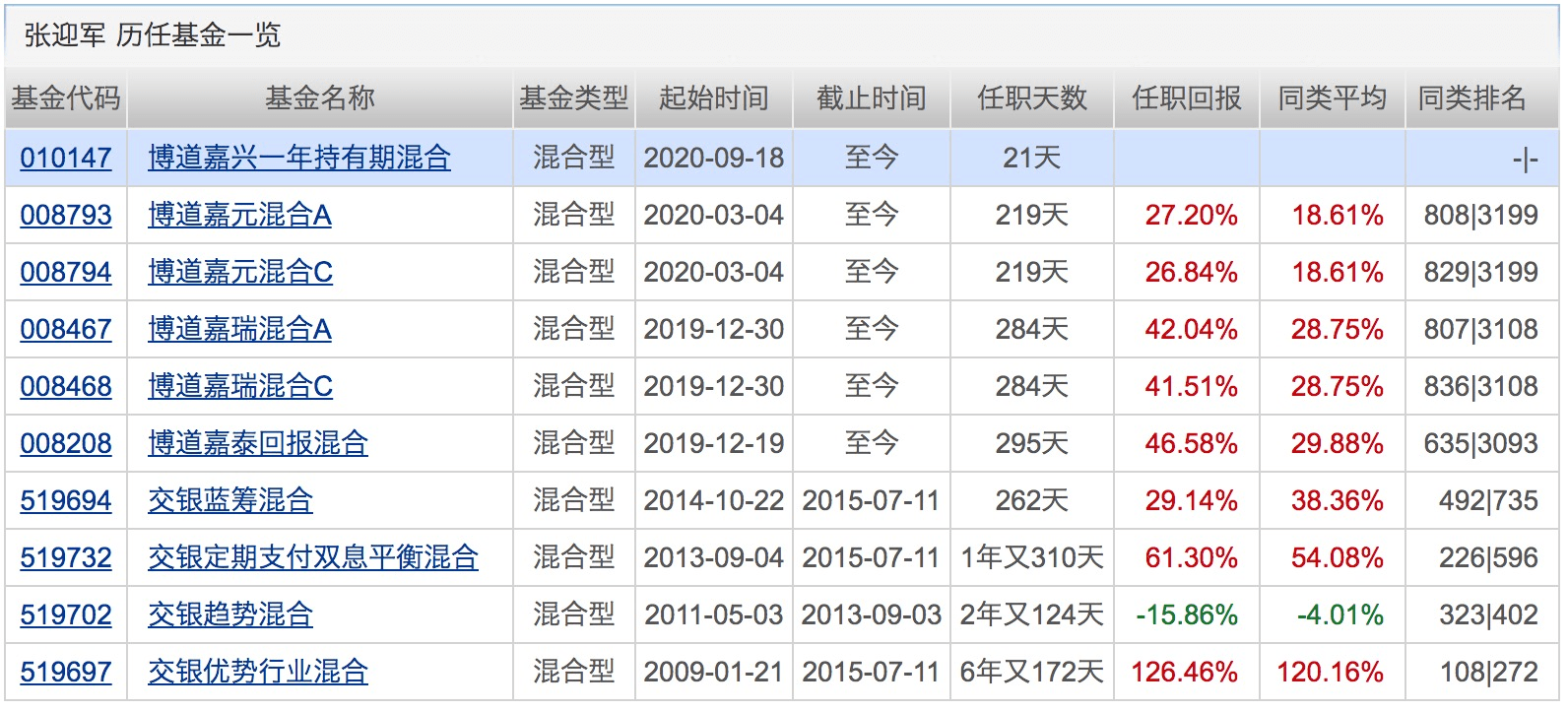1568x711 pixels.
Task: Select the 46.58% return cell
Action: tap(1187, 443)
